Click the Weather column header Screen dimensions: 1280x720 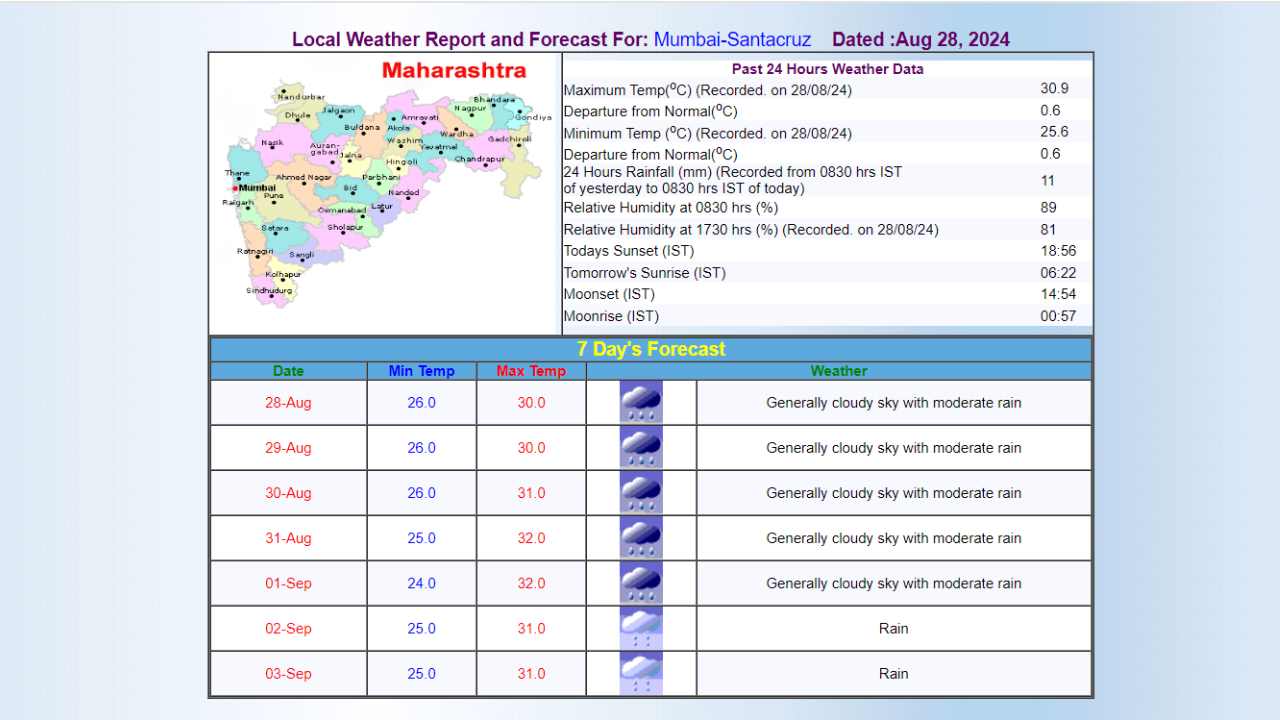pyautogui.click(x=838, y=371)
